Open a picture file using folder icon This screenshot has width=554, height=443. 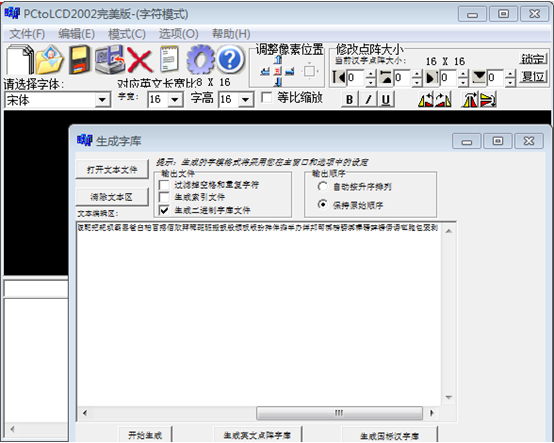49,59
